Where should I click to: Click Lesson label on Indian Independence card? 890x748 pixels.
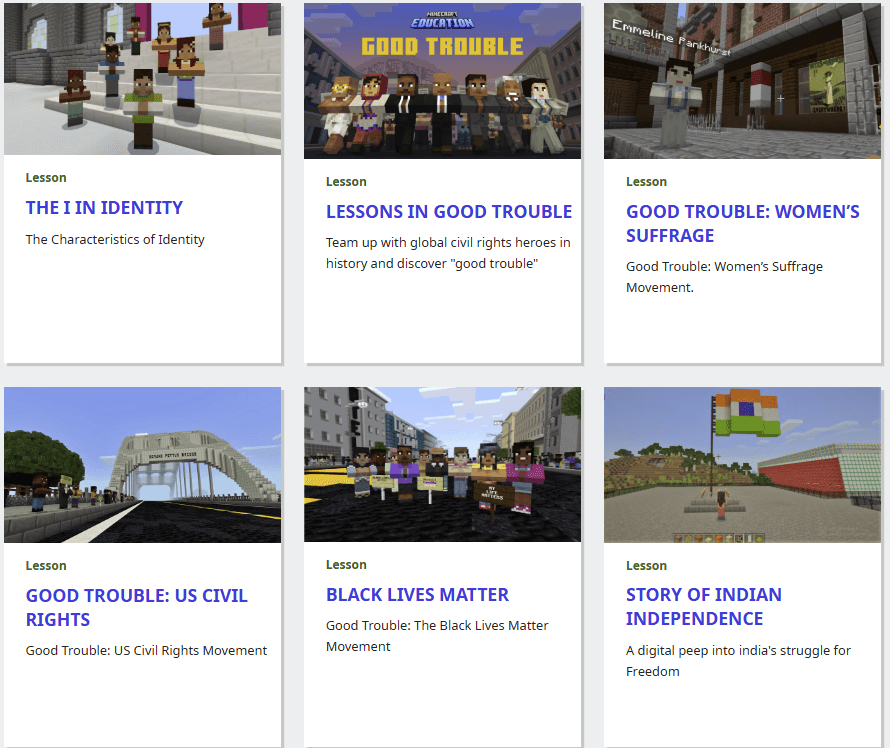point(646,566)
